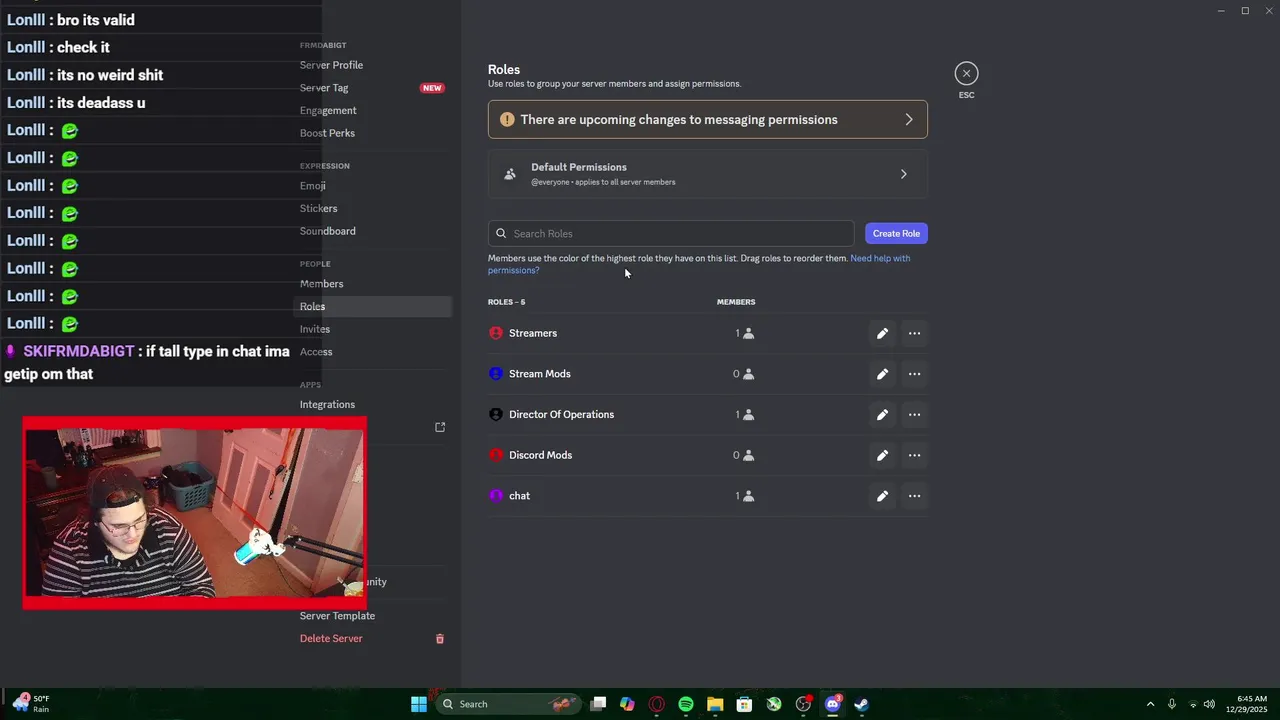Click the Create Role button
This screenshot has width=1280, height=720.
(x=896, y=233)
